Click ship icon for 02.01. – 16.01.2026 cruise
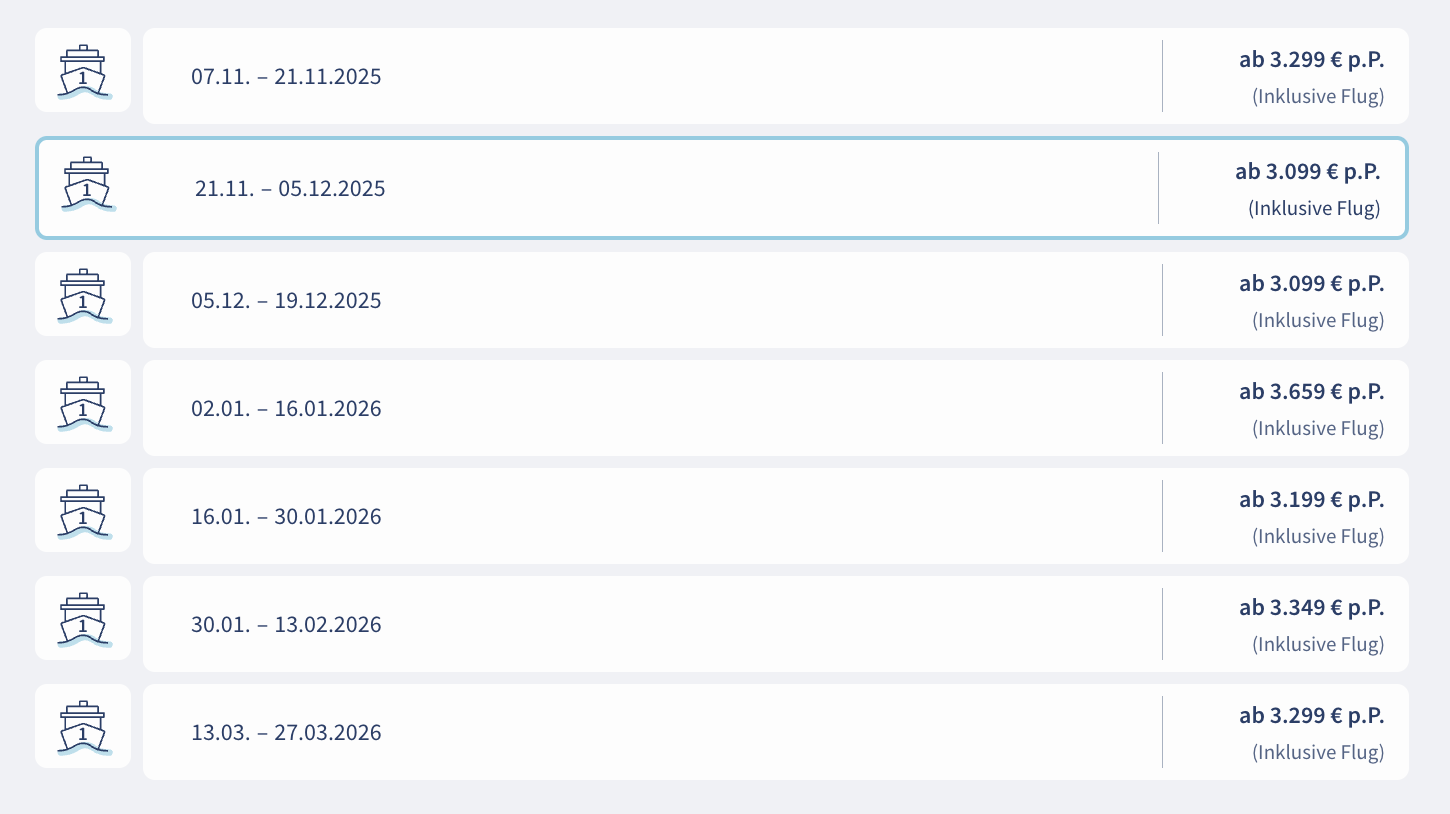The height and width of the screenshot is (814, 1450). (83, 403)
